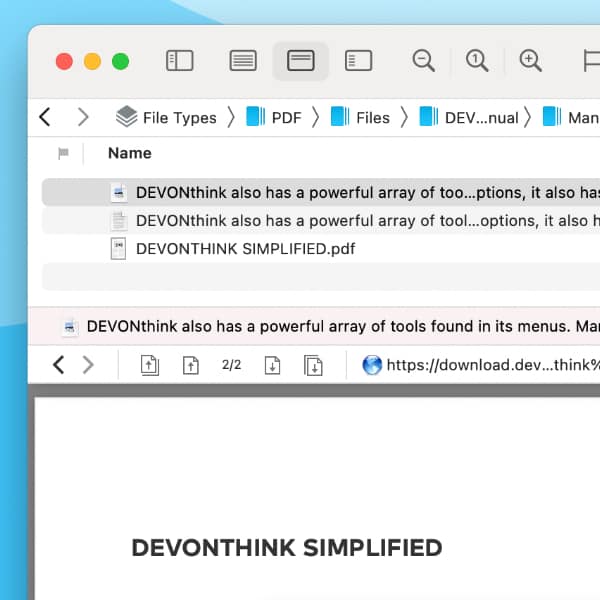Sort list by Name column

[130, 153]
